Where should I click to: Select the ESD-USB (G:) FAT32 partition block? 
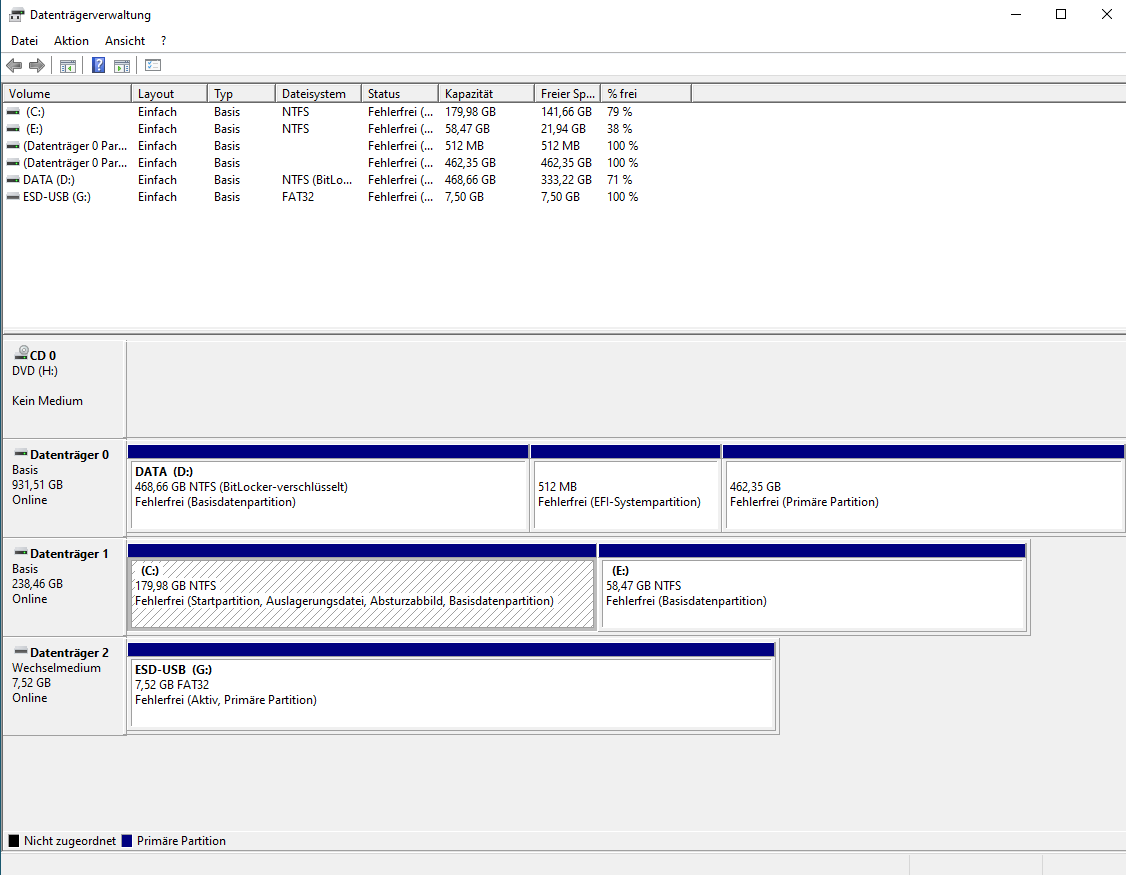(452, 686)
